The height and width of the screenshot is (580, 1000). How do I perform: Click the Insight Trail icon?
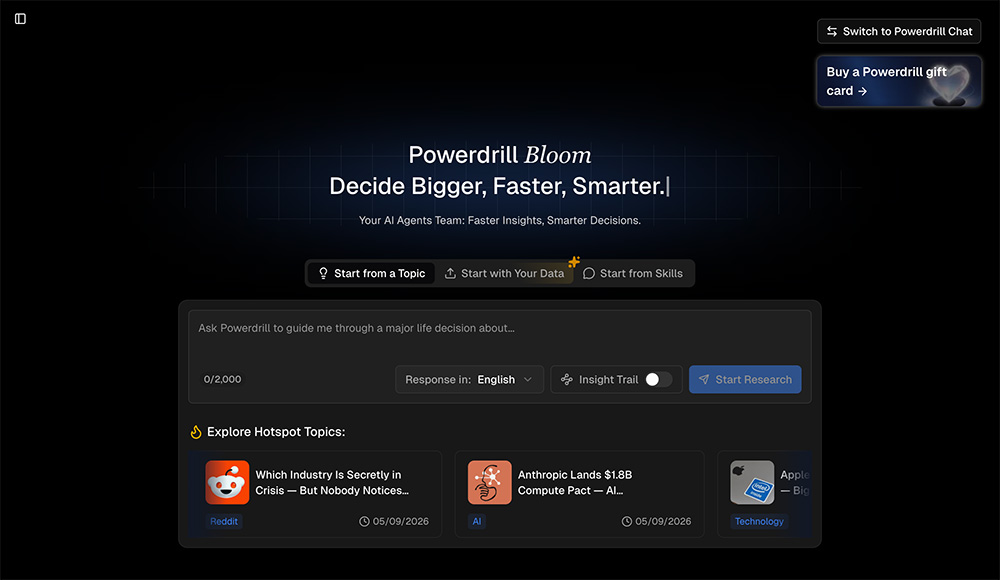[x=566, y=380]
